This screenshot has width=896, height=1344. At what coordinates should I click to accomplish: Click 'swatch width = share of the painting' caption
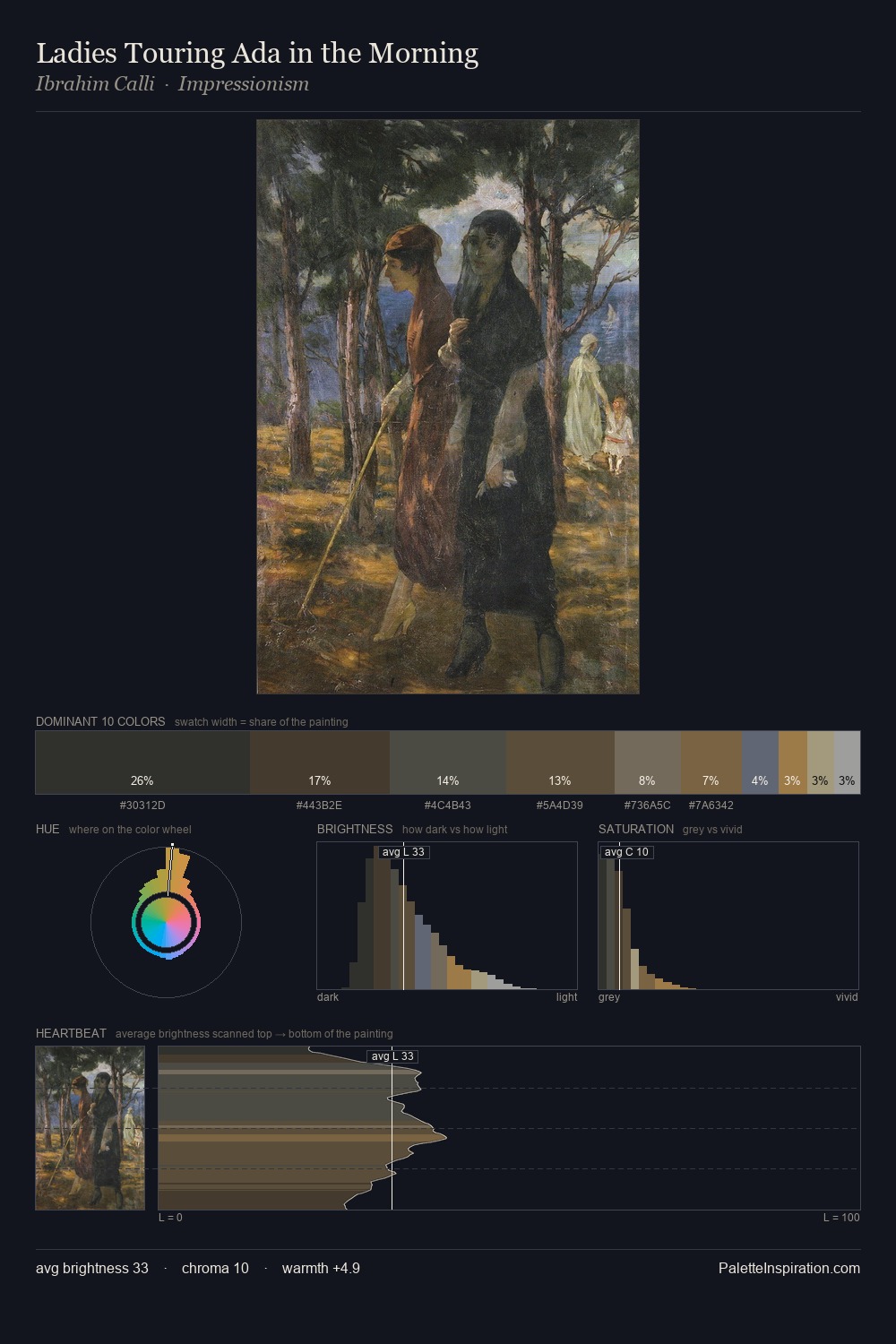click(x=262, y=722)
